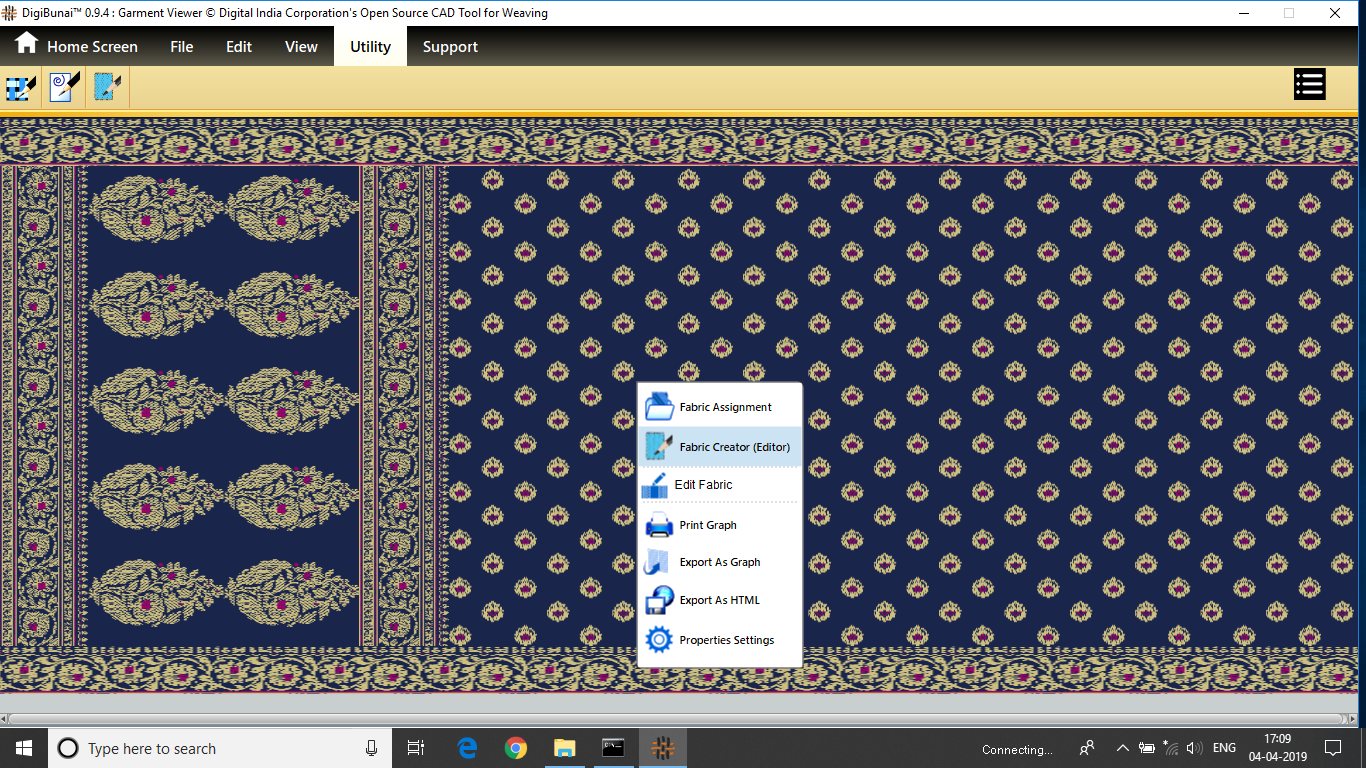Open the list menu icon at top right

1309,85
